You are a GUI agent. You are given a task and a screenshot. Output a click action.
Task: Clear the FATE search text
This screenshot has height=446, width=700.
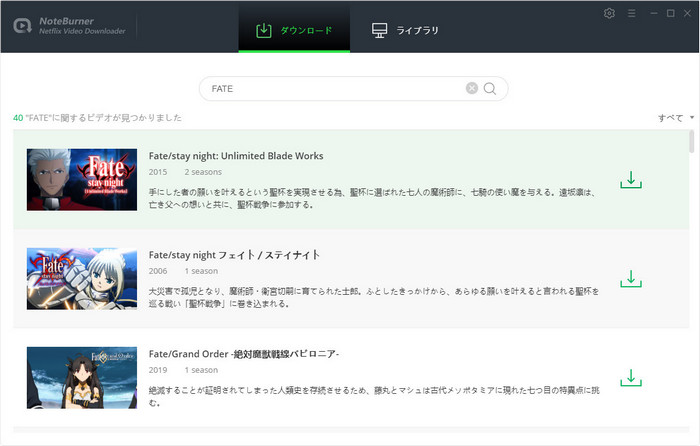point(472,88)
